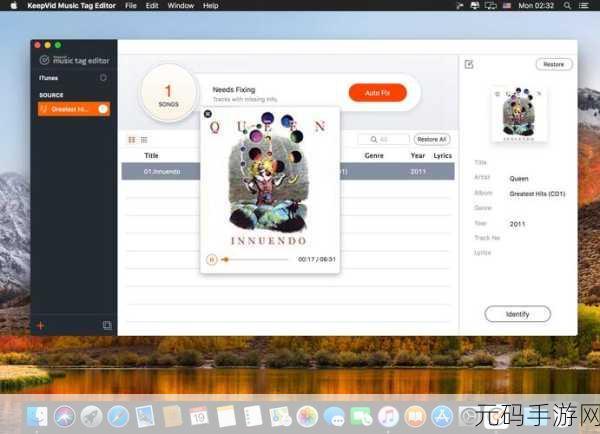Open Spotlight search in menu bar
The image size is (600, 434).
tap(567, 5)
